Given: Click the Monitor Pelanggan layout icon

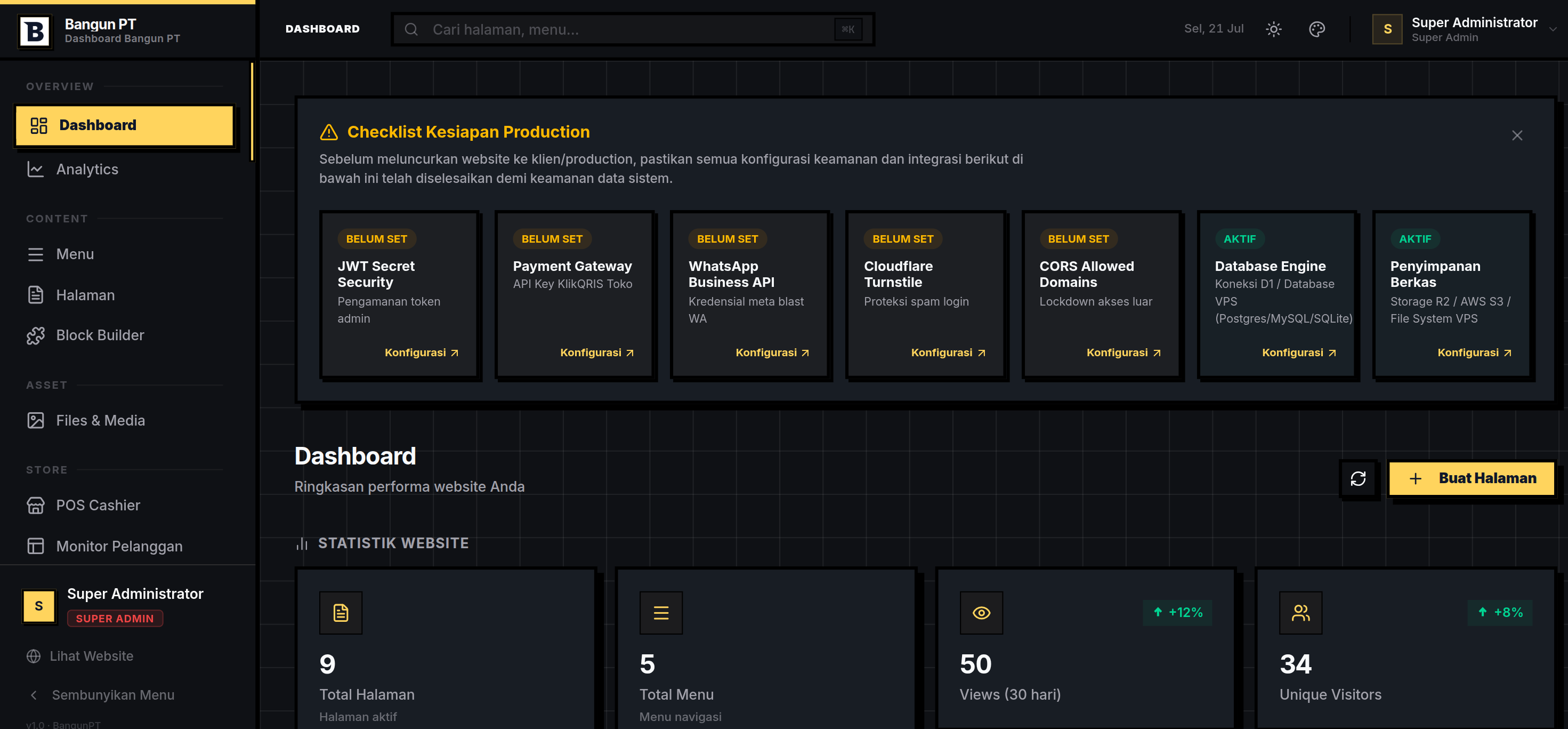Looking at the screenshot, I should click(x=35, y=546).
